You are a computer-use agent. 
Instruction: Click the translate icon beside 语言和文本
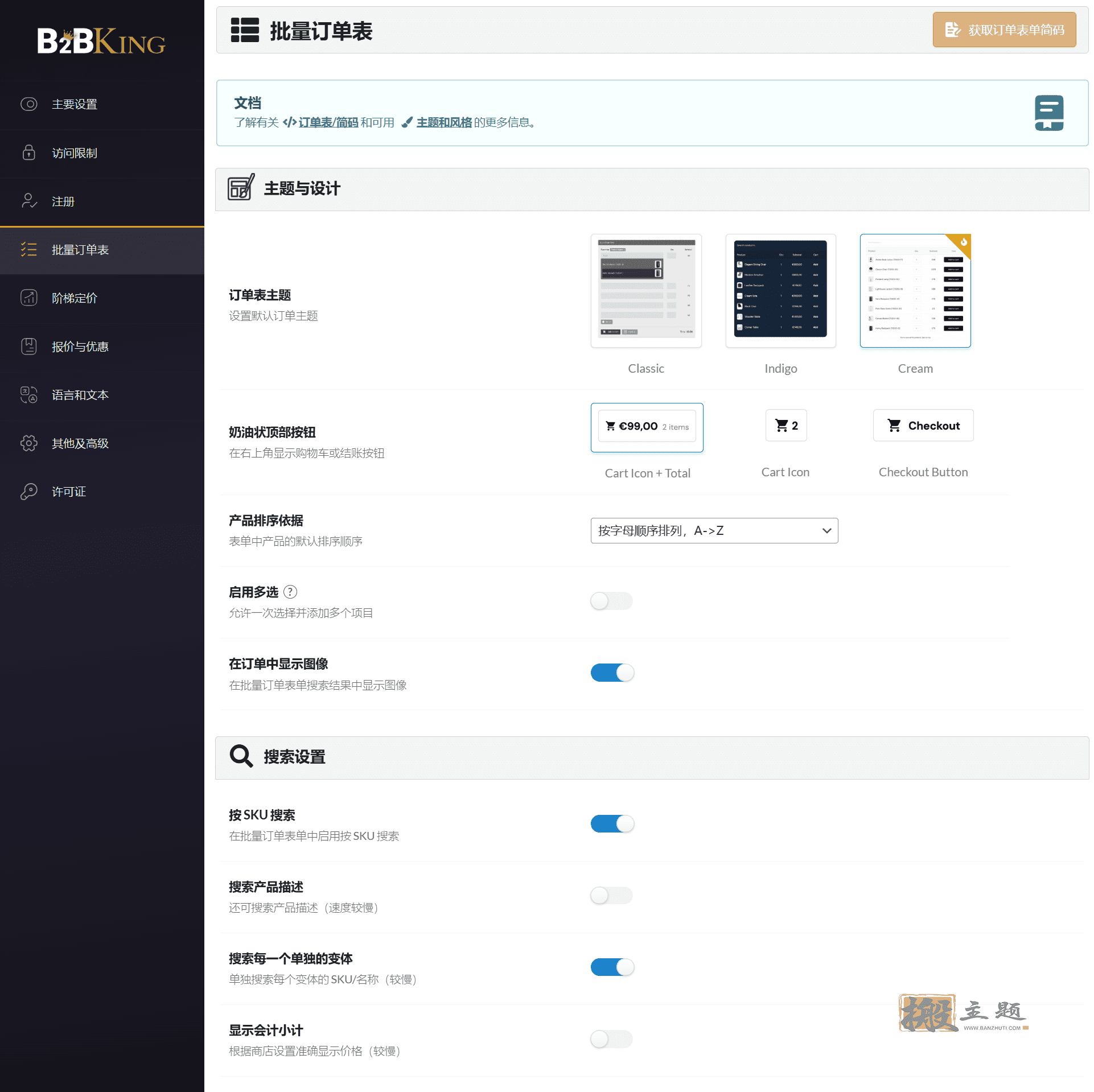click(29, 394)
